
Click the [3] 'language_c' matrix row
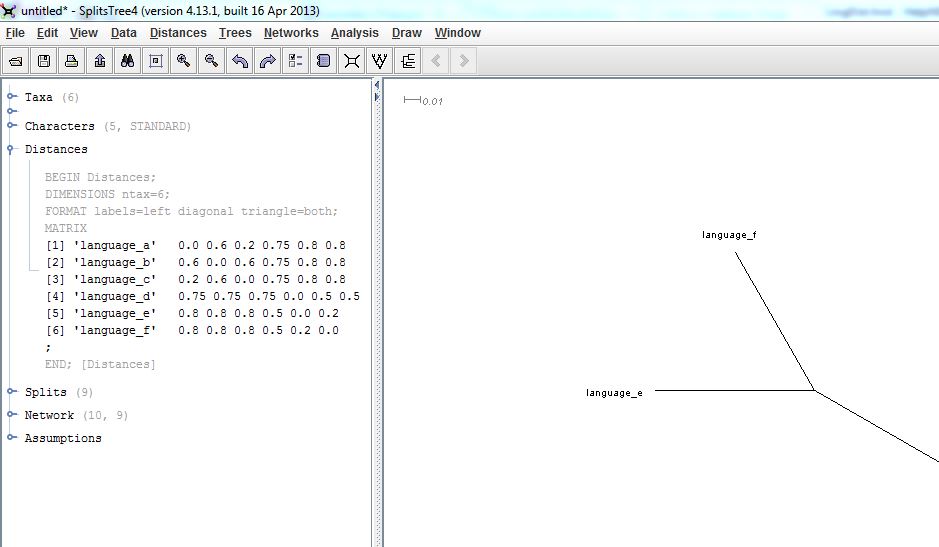click(196, 279)
